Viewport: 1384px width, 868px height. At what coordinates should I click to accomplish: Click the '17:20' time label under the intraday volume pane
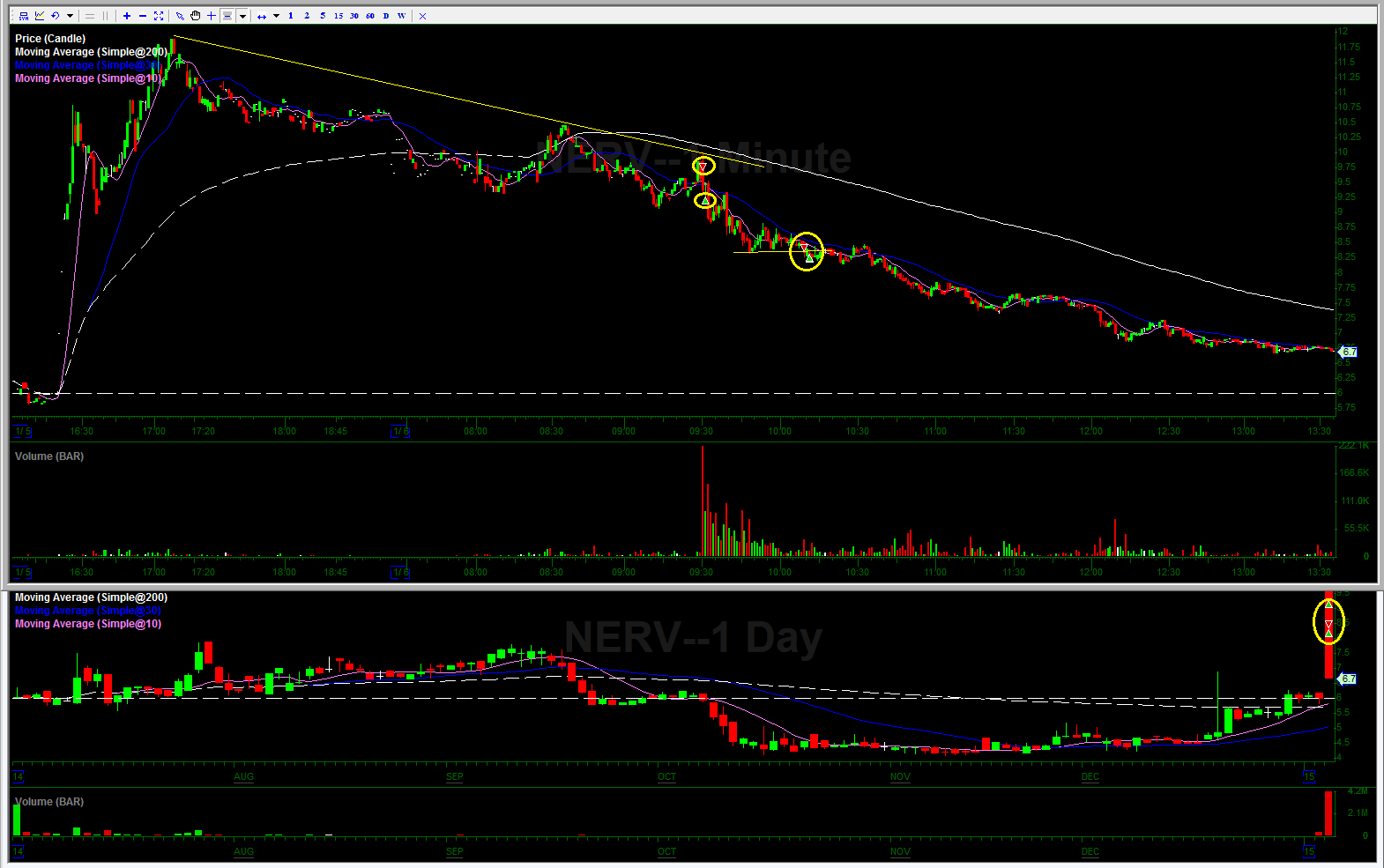point(204,572)
